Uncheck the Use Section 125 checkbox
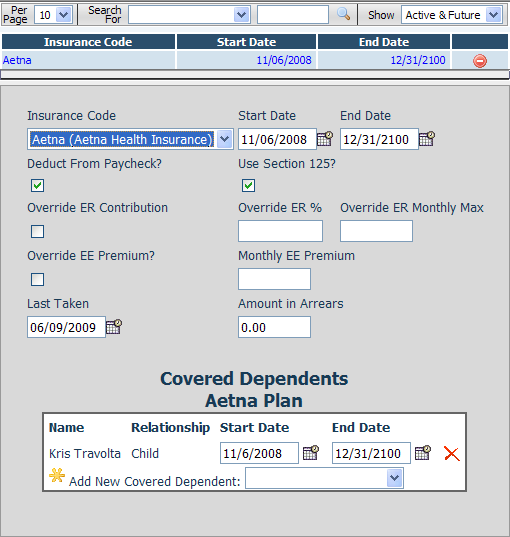Screen dimensions: 510x537 pos(248,186)
